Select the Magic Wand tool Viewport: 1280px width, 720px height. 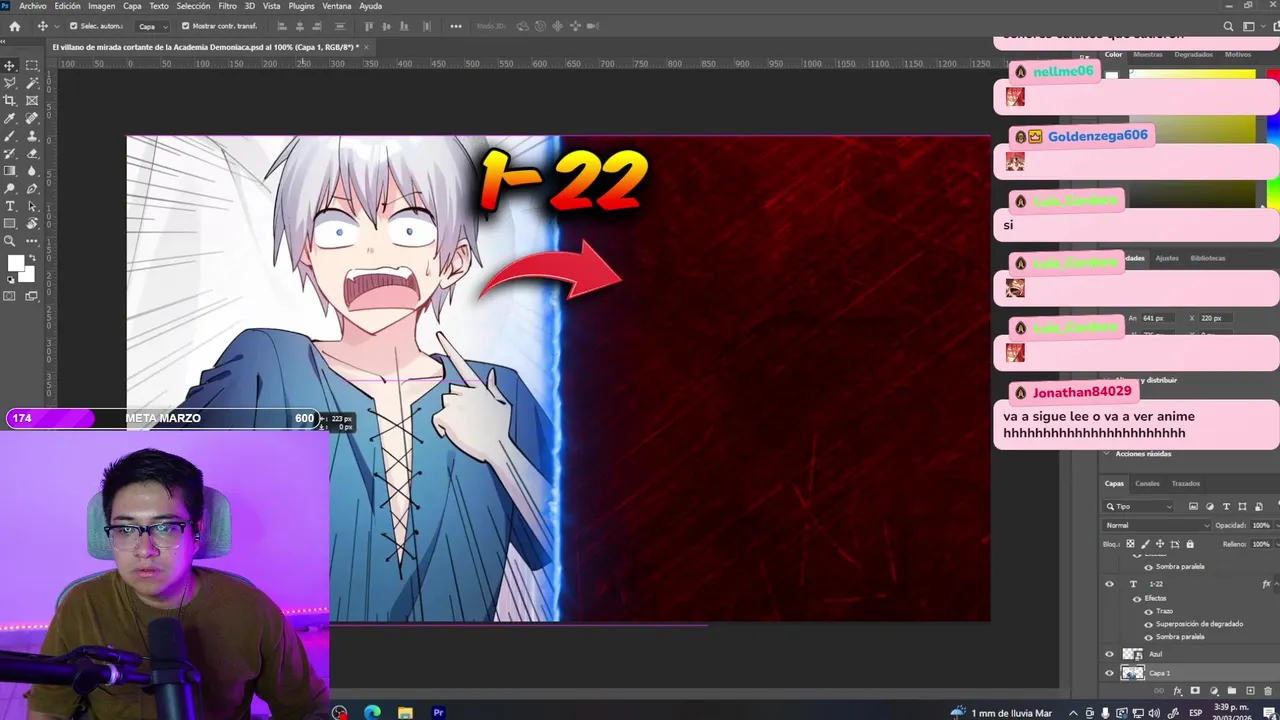(32, 83)
